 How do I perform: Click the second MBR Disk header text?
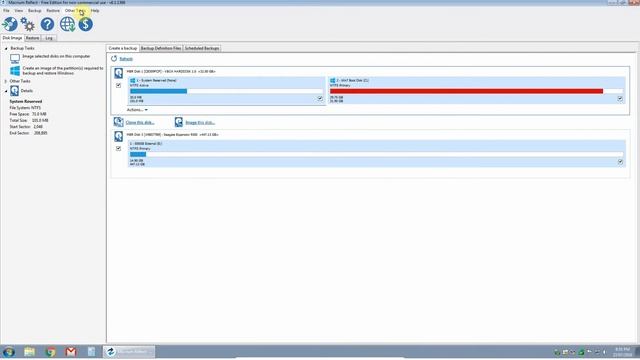click(x=173, y=135)
